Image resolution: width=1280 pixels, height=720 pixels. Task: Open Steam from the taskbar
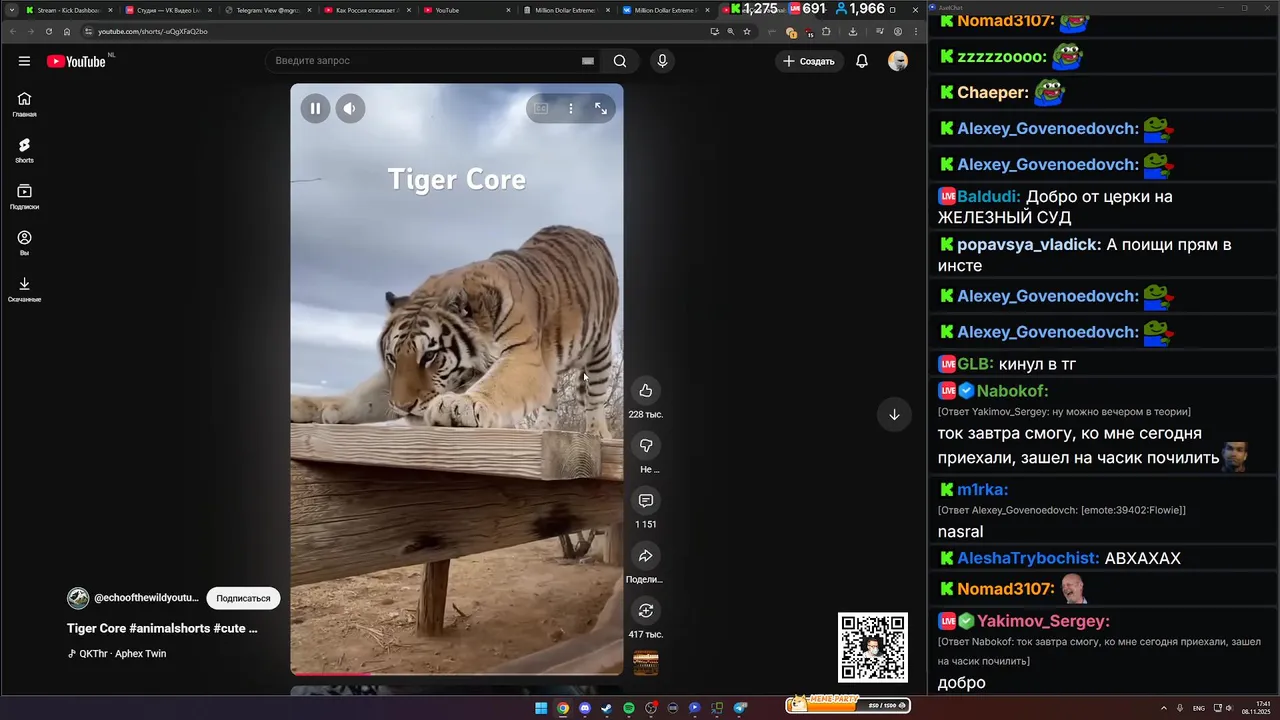pyautogui.click(x=606, y=708)
